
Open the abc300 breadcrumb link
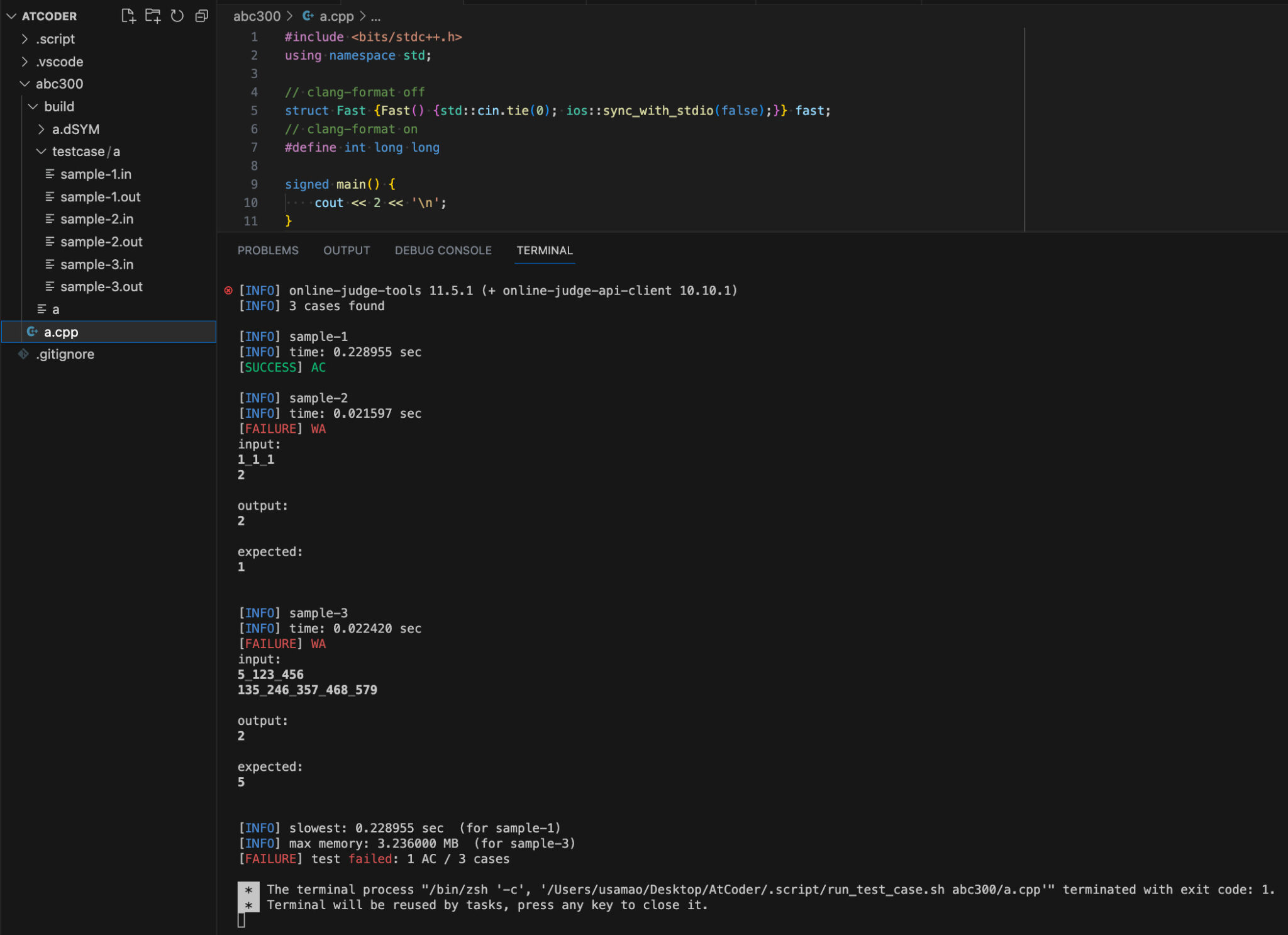pos(256,16)
